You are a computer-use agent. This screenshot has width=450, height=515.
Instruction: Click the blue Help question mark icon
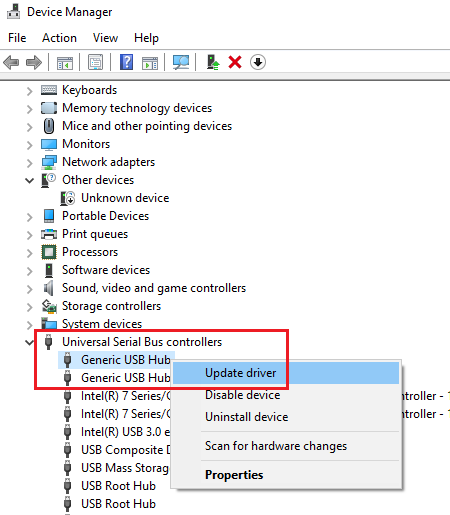[126, 62]
